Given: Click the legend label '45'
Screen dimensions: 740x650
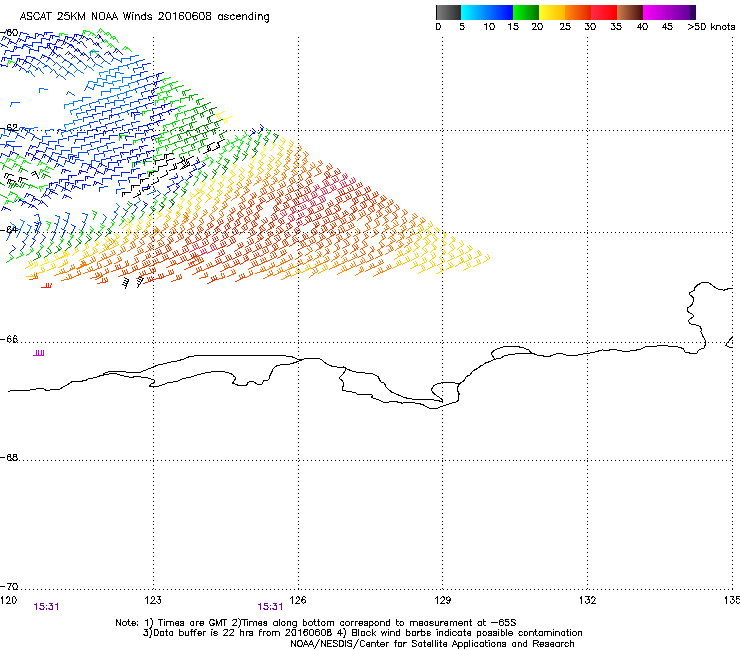Looking at the screenshot, I should point(667,27).
